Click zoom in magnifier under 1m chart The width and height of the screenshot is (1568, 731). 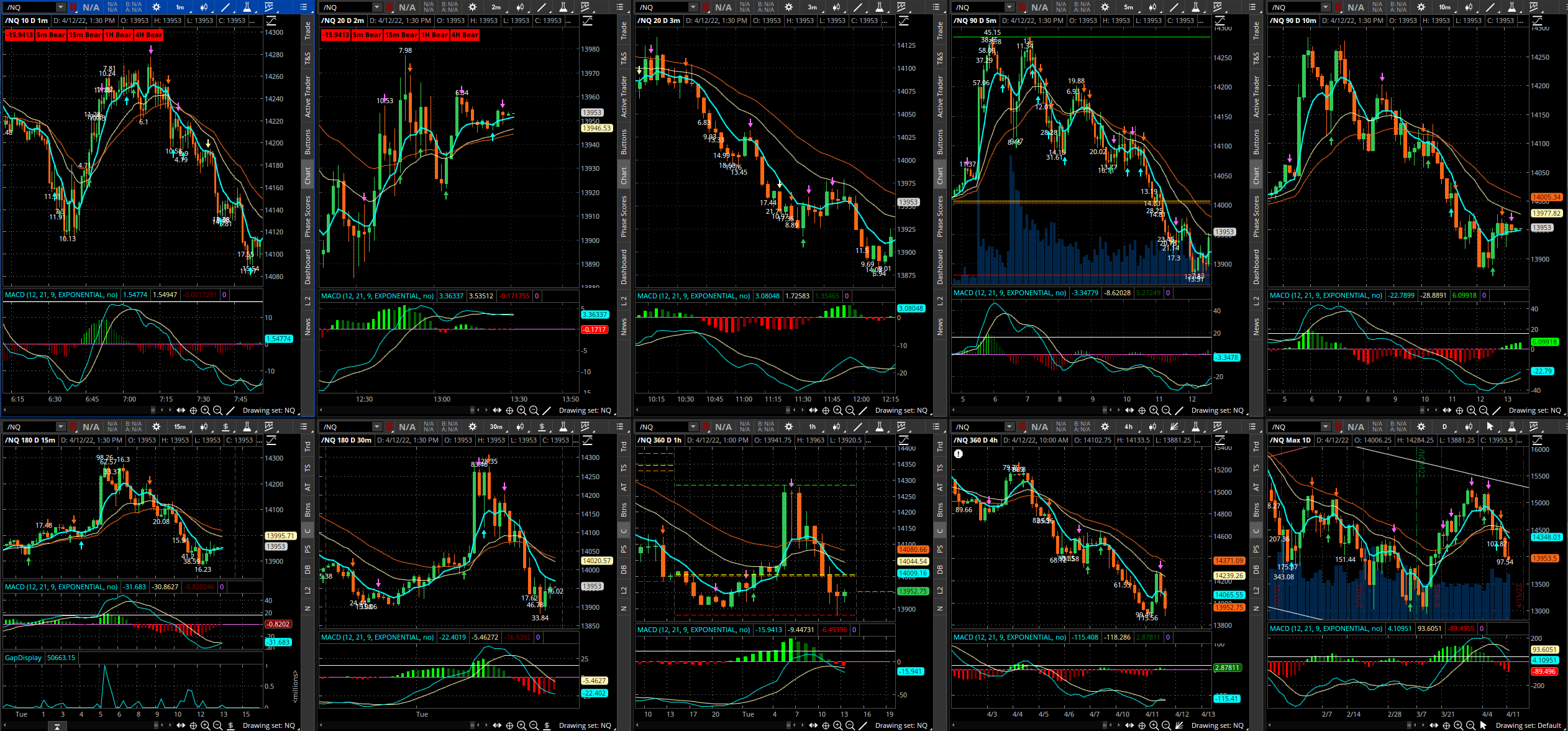[206, 410]
